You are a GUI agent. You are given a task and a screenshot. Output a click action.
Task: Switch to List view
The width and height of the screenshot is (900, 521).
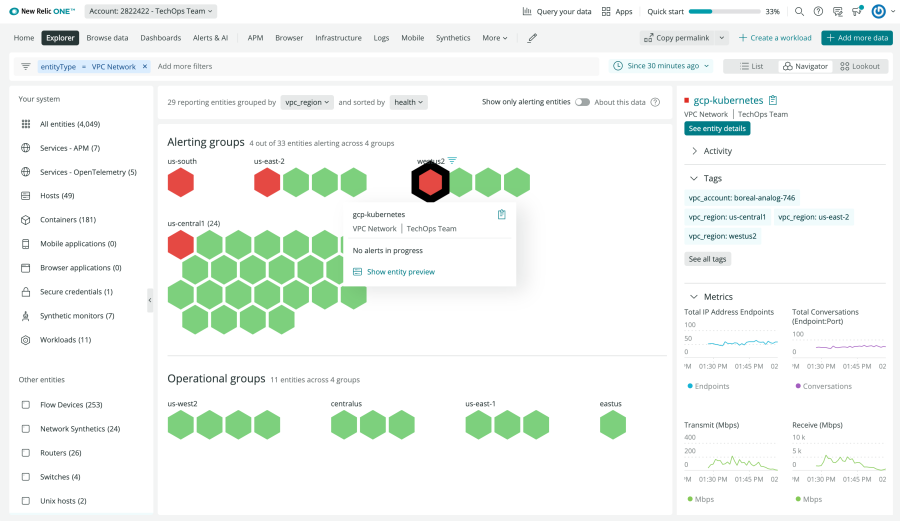click(x=751, y=66)
